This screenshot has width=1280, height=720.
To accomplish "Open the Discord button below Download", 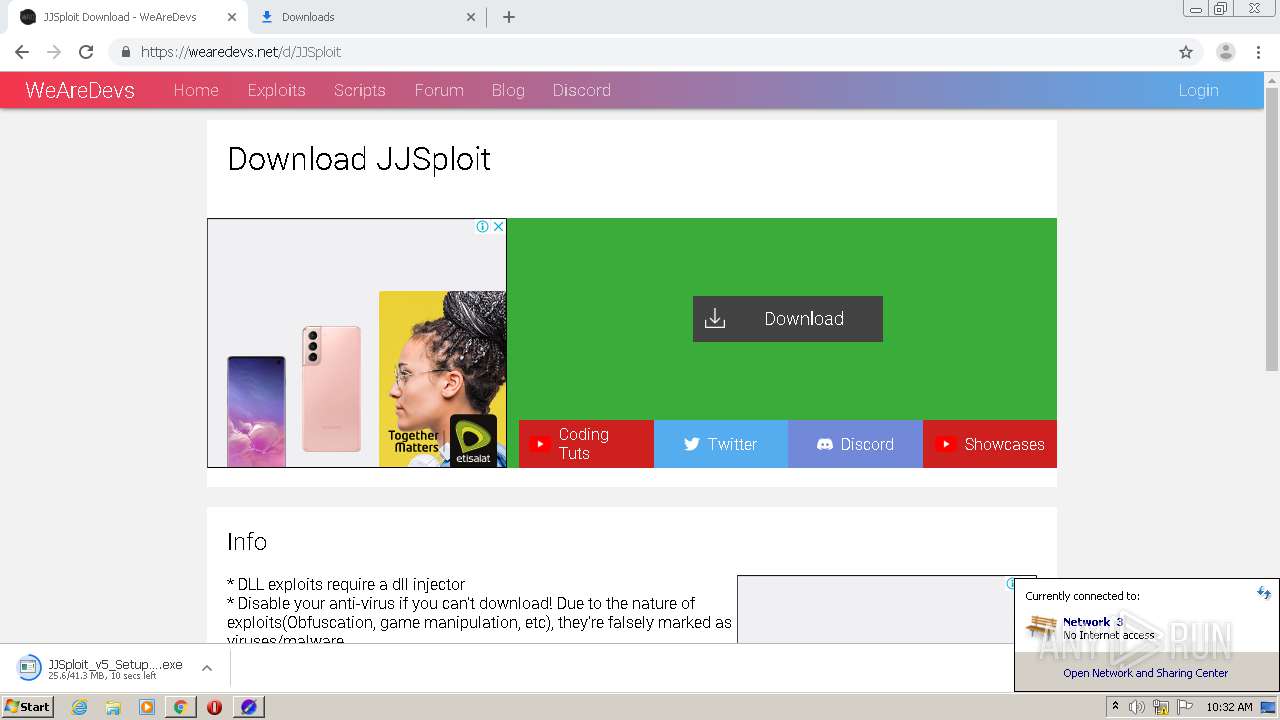I will pyautogui.click(x=855, y=444).
